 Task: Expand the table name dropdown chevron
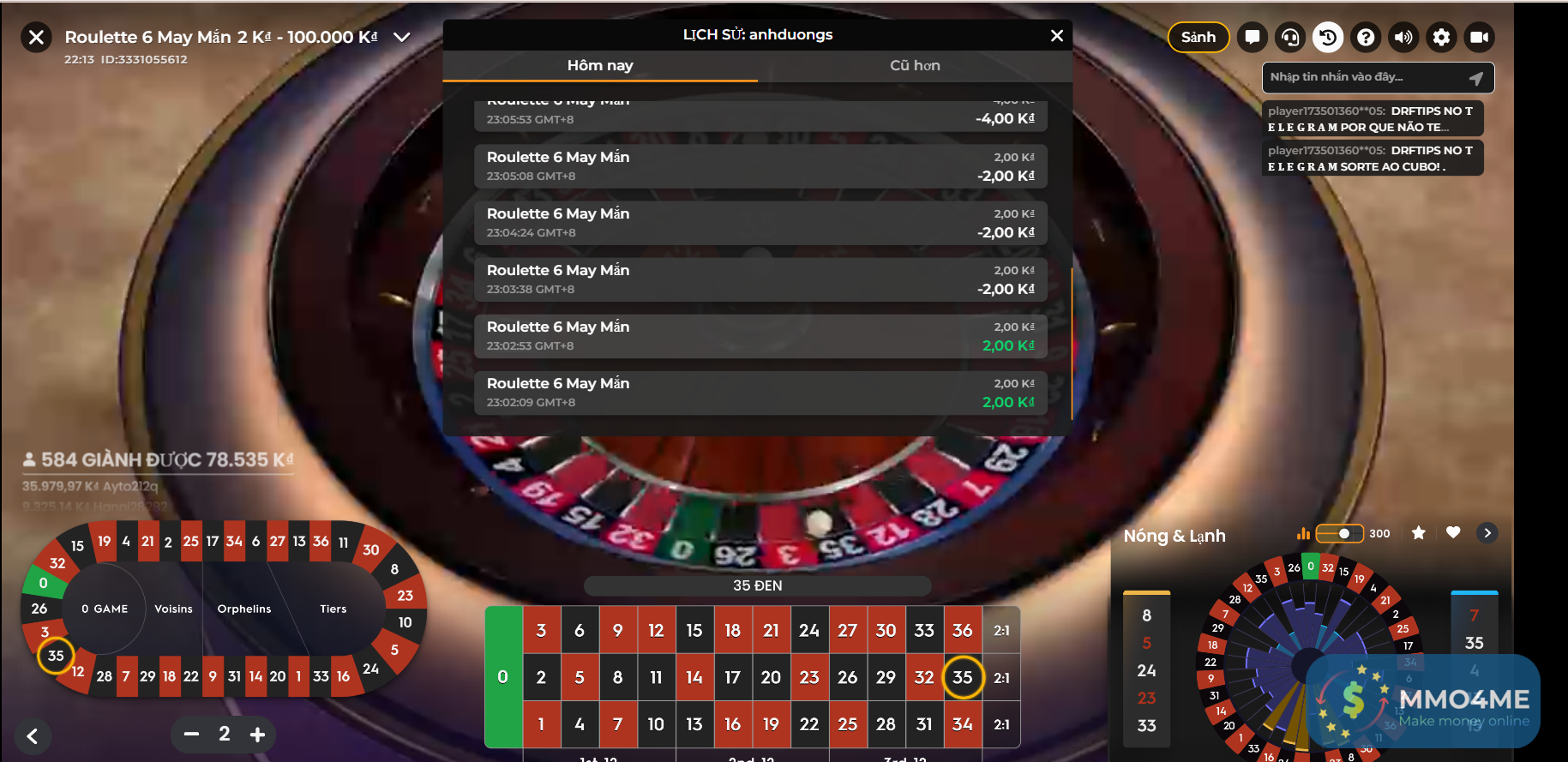[401, 37]
